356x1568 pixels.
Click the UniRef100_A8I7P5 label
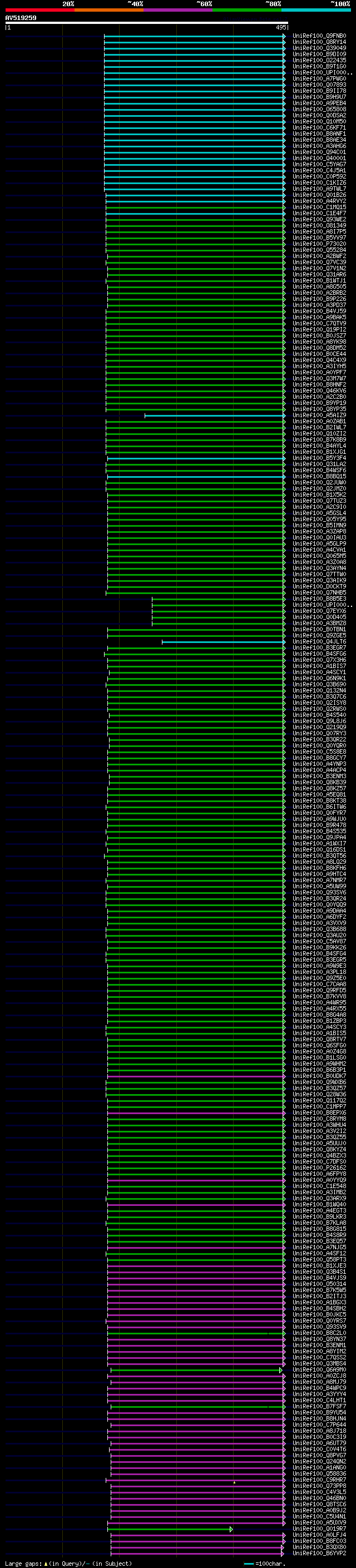pyautogui.click(x=319, y=231)
